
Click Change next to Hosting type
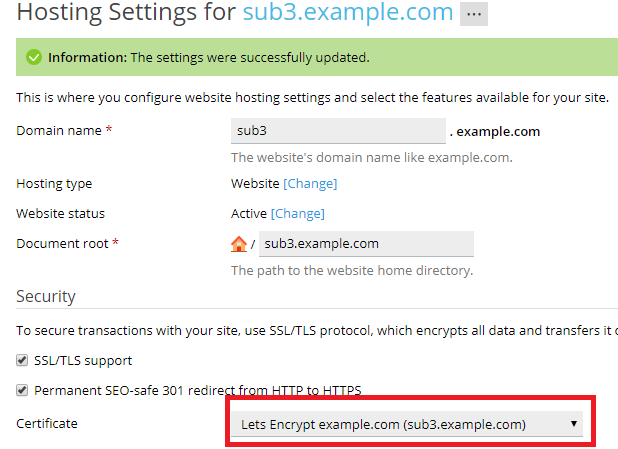pos(310,184)
